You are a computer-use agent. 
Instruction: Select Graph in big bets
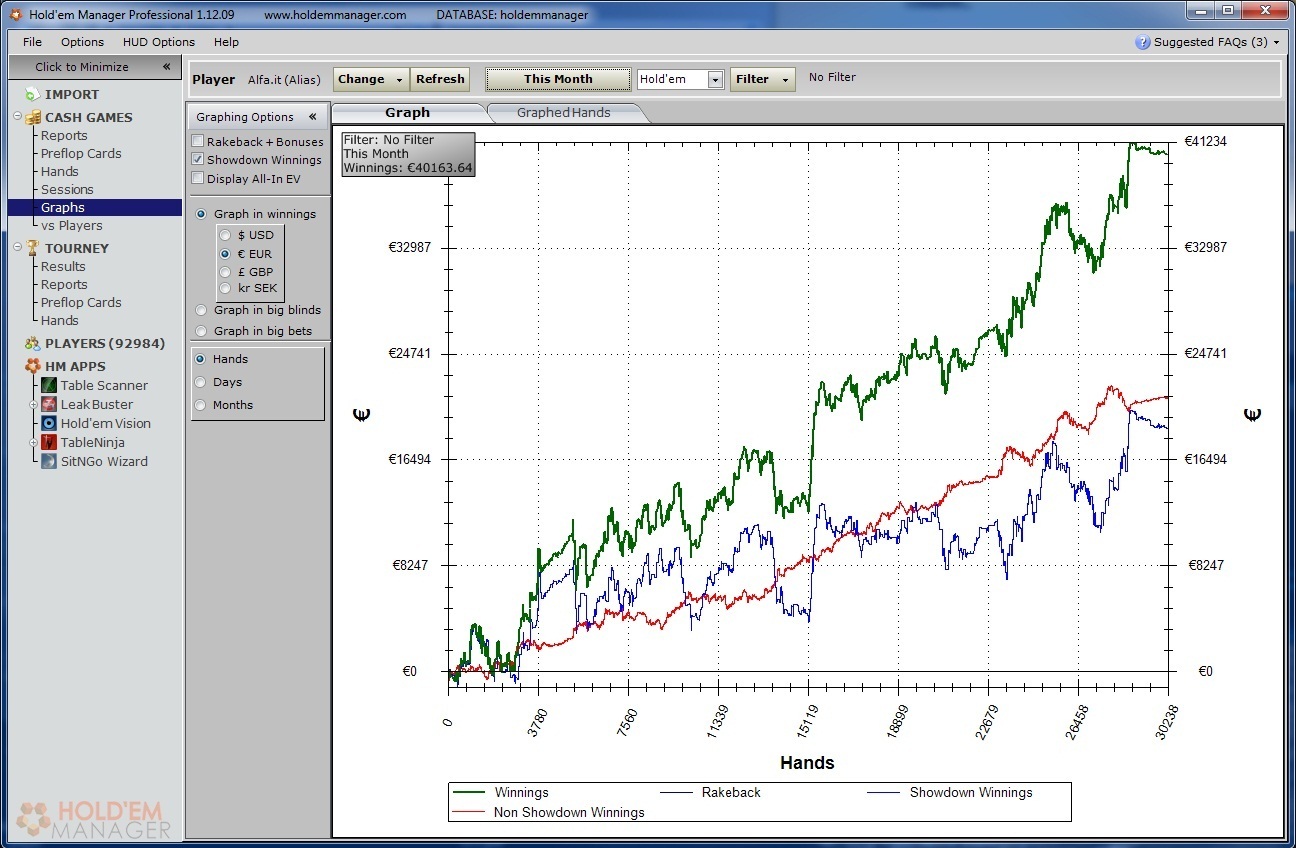point(202,331)
